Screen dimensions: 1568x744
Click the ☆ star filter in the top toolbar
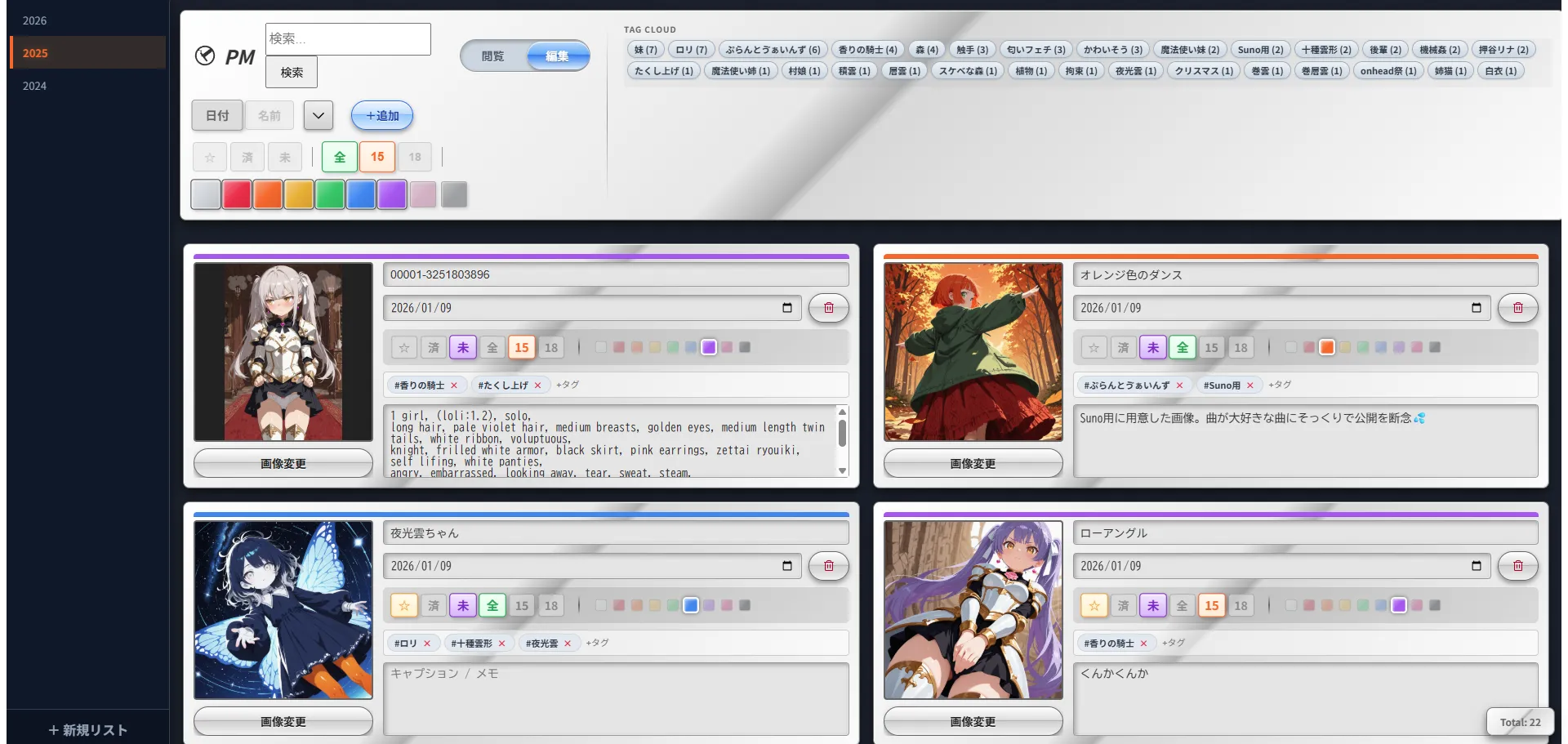[x=209, y=157]
